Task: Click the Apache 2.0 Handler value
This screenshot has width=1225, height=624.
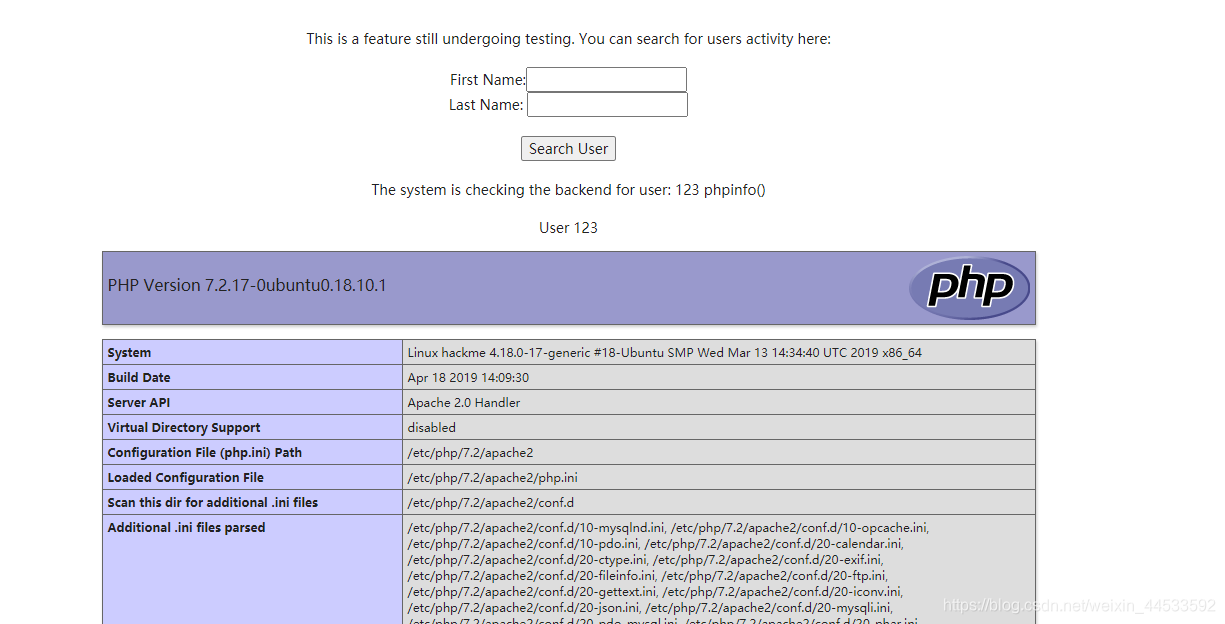Action: click(x=464, y=402)
